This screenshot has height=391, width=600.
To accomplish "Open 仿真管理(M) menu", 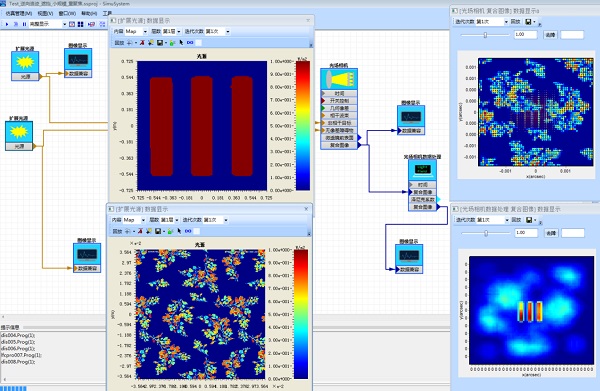I will (18, 13).
